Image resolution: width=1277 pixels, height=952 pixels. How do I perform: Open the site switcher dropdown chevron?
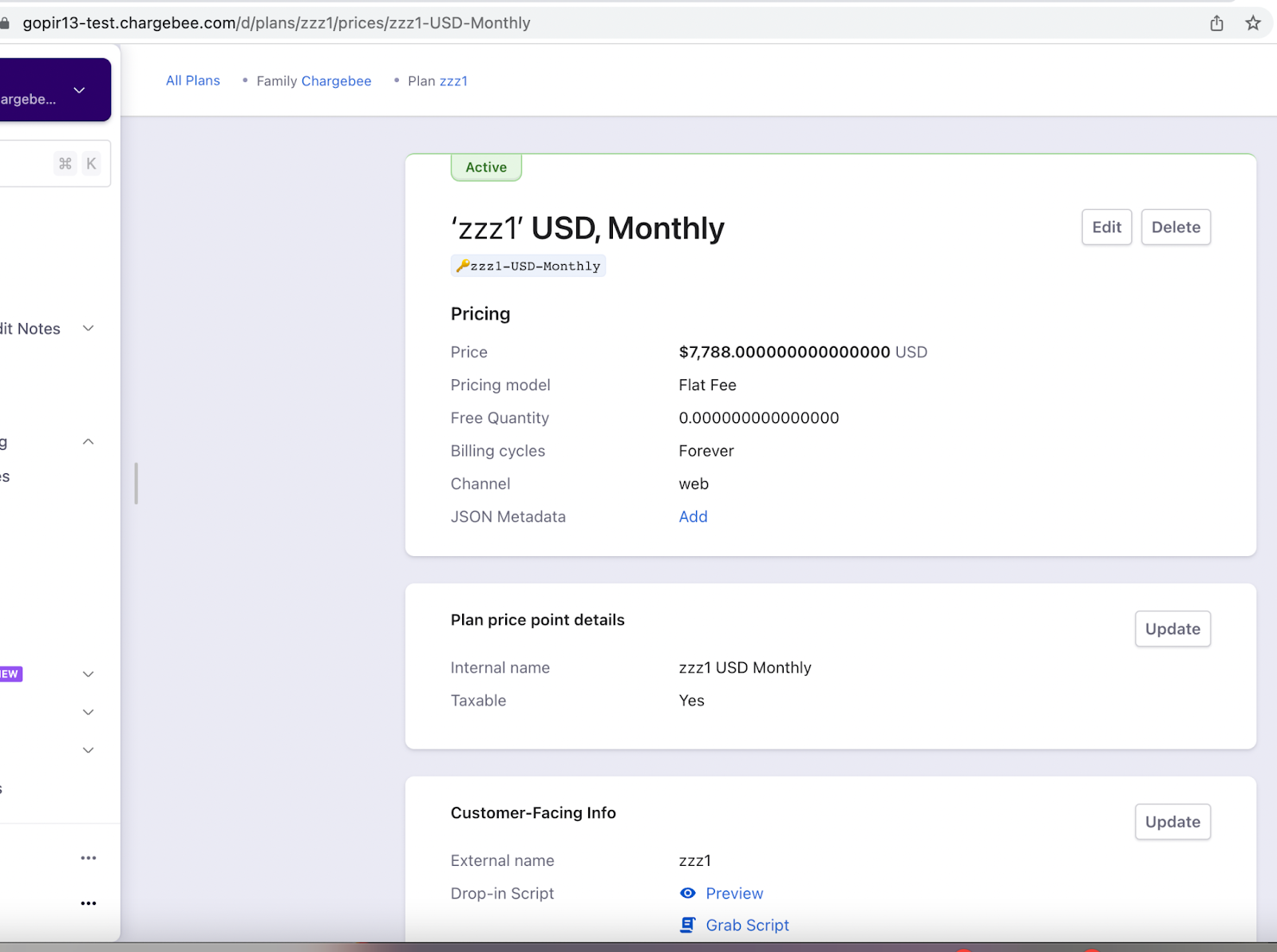pyautogui.click(x=79, y=90)
